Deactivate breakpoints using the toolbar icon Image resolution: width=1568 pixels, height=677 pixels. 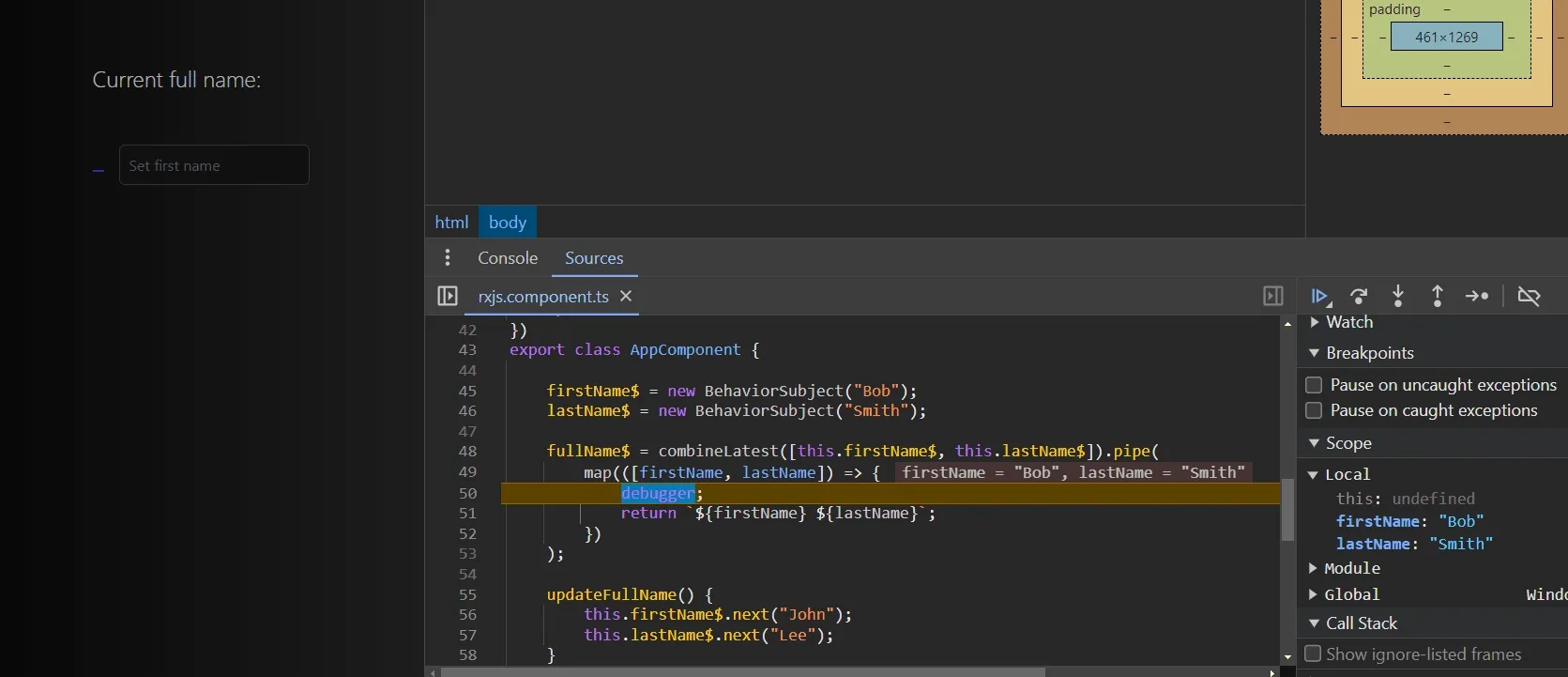(1529, 297)
